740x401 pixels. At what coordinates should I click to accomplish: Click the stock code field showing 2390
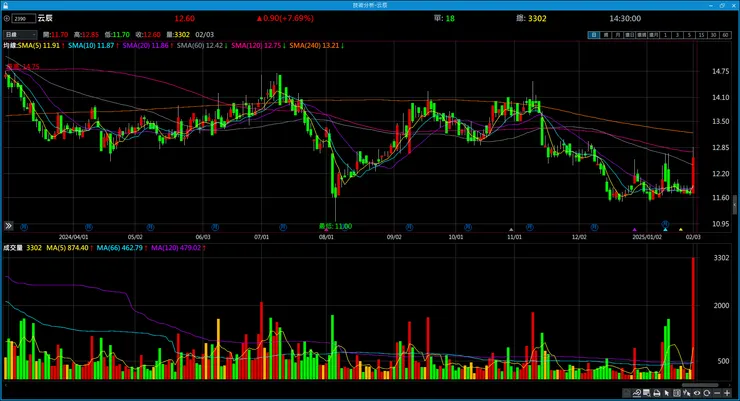(x=24, y=19)
